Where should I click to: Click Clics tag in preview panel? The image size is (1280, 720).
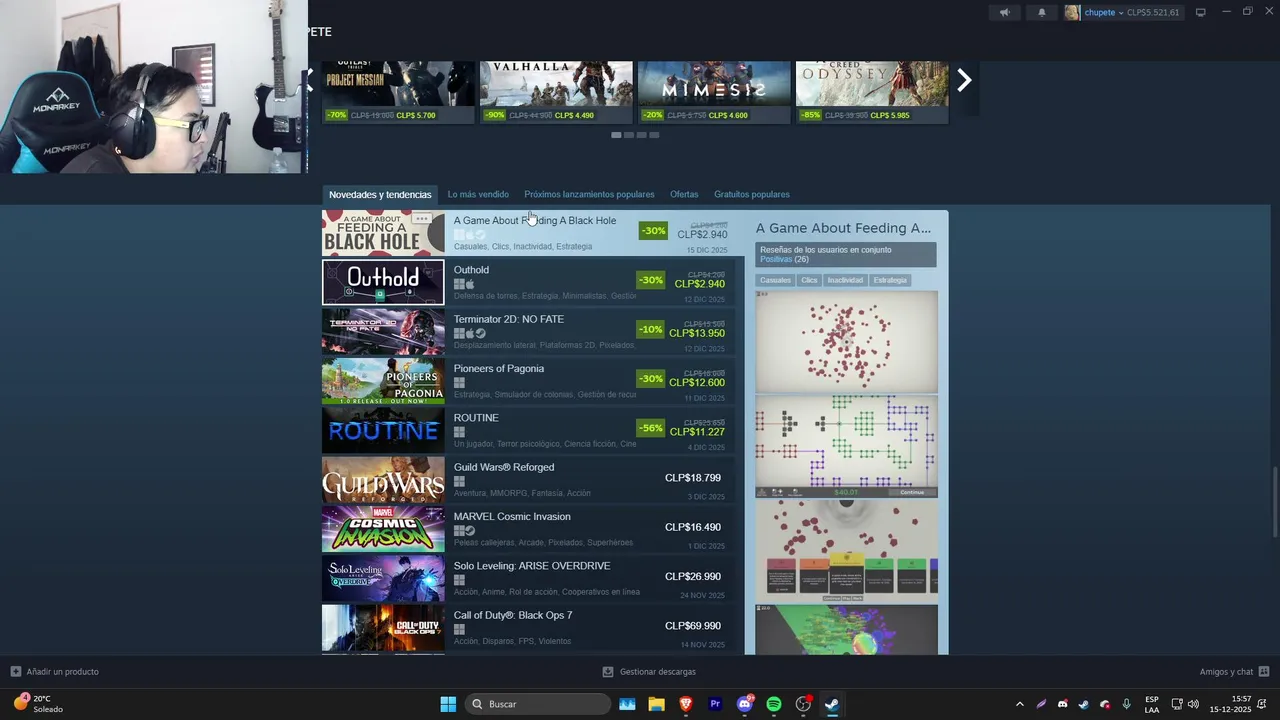pyautogui.click(x=809, y=280)
